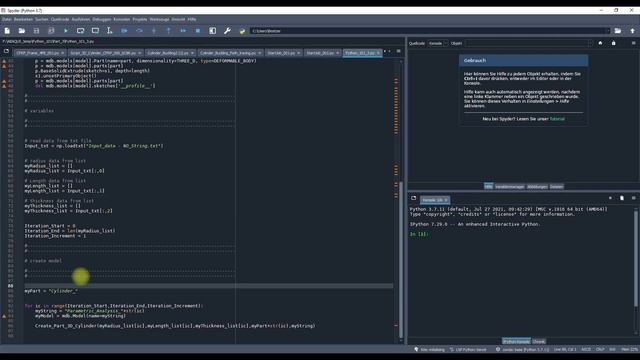Screen dimensions: 640x360
Task: Start debugging the file
Action: point(124,31)
